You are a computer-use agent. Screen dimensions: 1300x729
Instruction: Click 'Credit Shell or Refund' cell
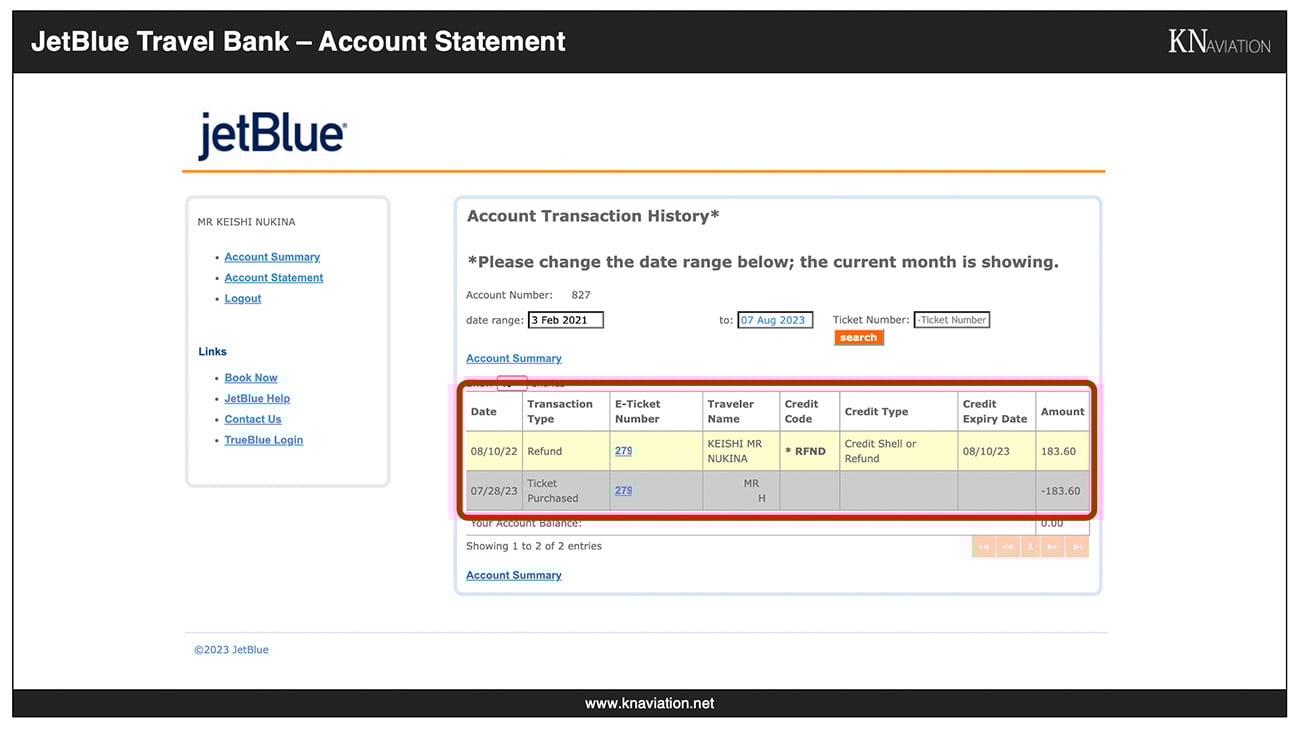[x=898, y=451]
